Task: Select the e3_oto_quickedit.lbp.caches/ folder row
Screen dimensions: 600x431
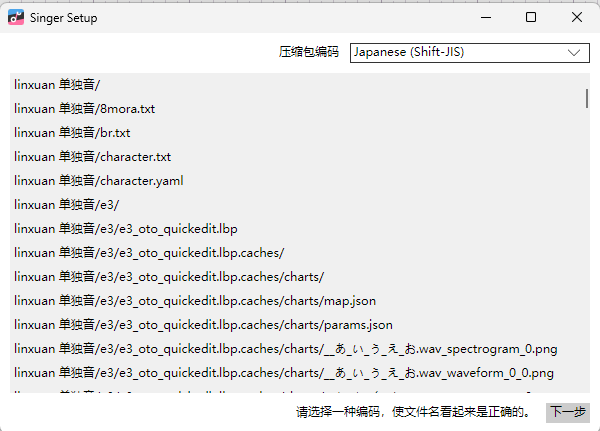Action: coord(299,253)
